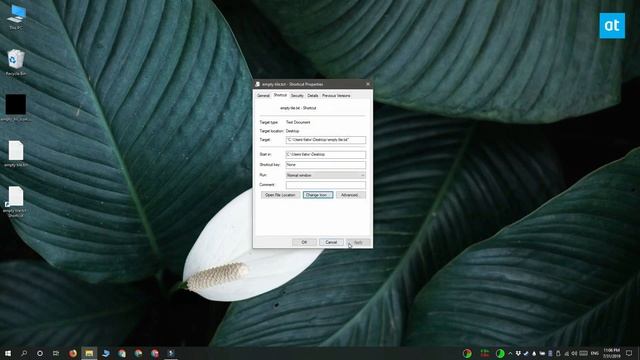This screenshot has height=360, width=640.
Task: Click the Target path input field
Action: [326, 140]
